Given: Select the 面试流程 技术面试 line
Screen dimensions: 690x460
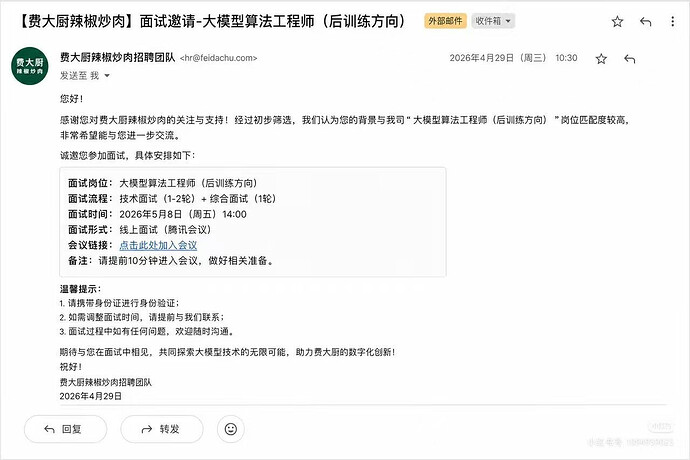Looking at the screenshot, I should 172,199.
